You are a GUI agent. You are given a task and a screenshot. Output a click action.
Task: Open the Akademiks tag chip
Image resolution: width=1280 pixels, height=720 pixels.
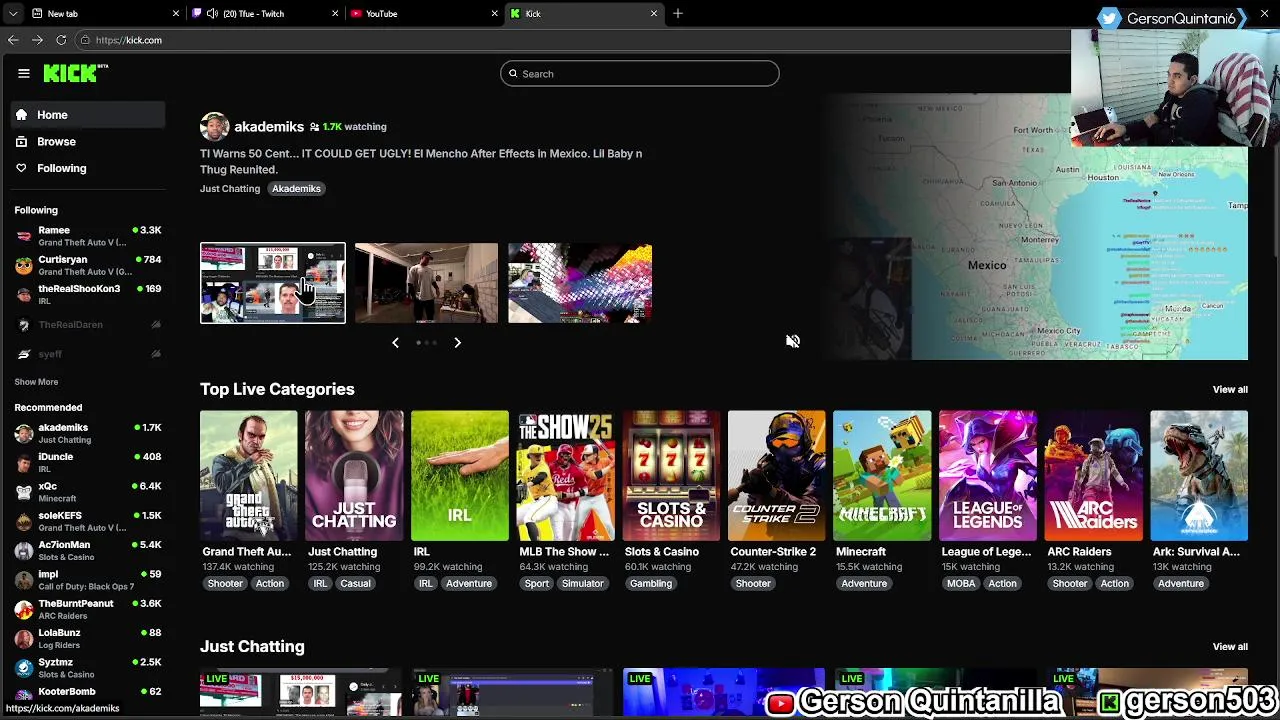point(296,189)
